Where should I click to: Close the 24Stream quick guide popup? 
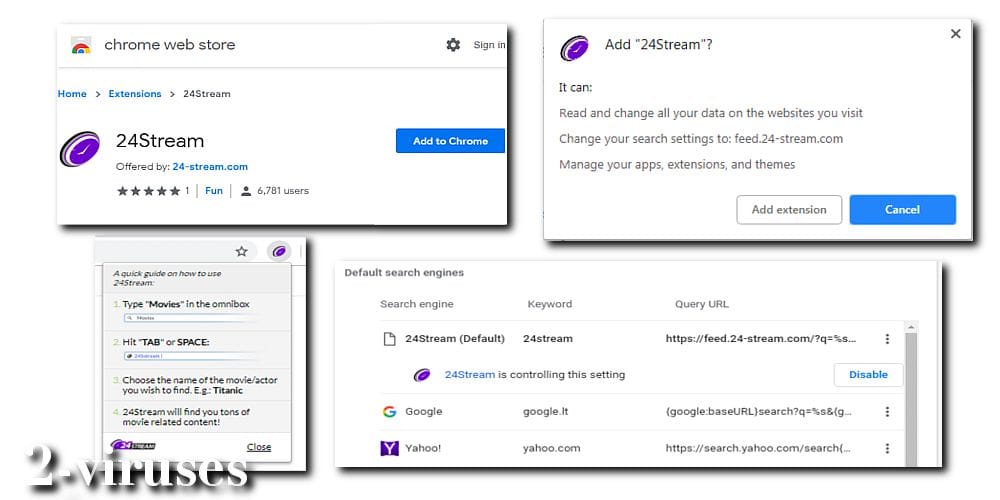click(259, 447)
